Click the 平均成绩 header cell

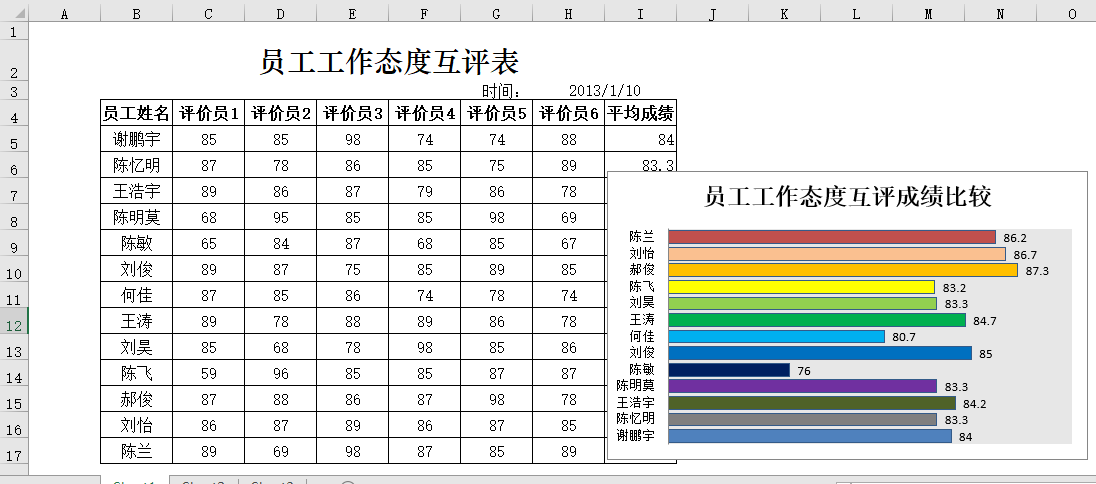pos(640,114)
